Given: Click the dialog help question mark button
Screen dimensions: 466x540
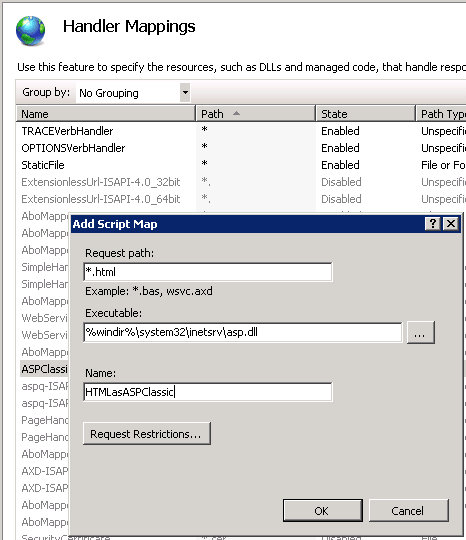Looking at the screenshot, I should tap(433, 224).
